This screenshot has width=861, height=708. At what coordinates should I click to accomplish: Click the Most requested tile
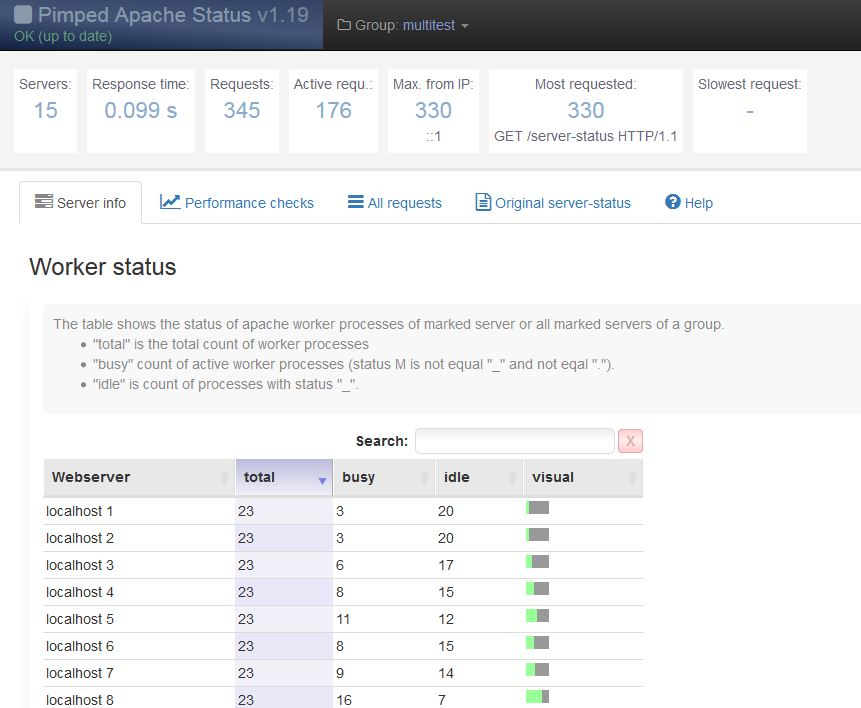(x=586, y=110)
